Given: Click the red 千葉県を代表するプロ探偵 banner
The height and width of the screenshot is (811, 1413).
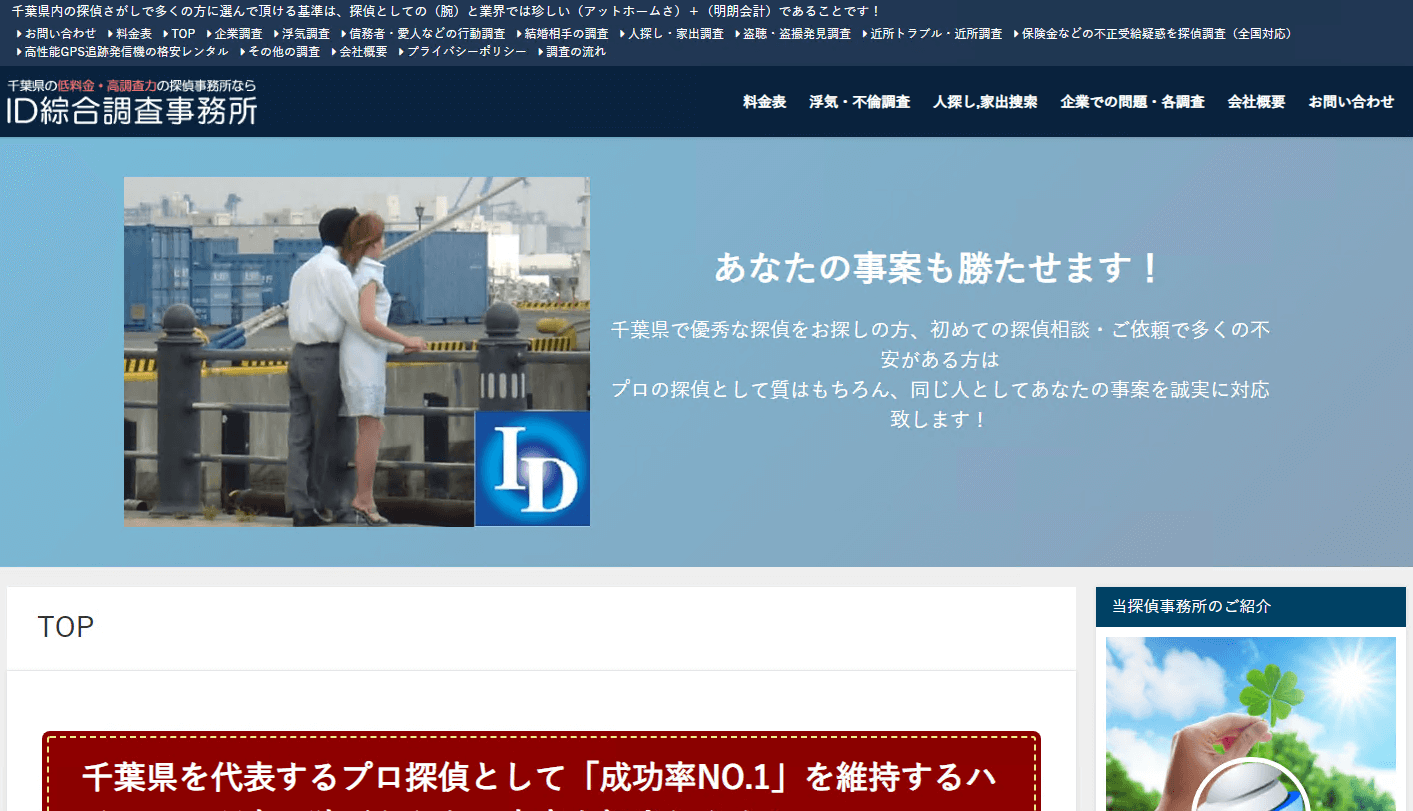Looking at the screenshot, I should (541, 771).
